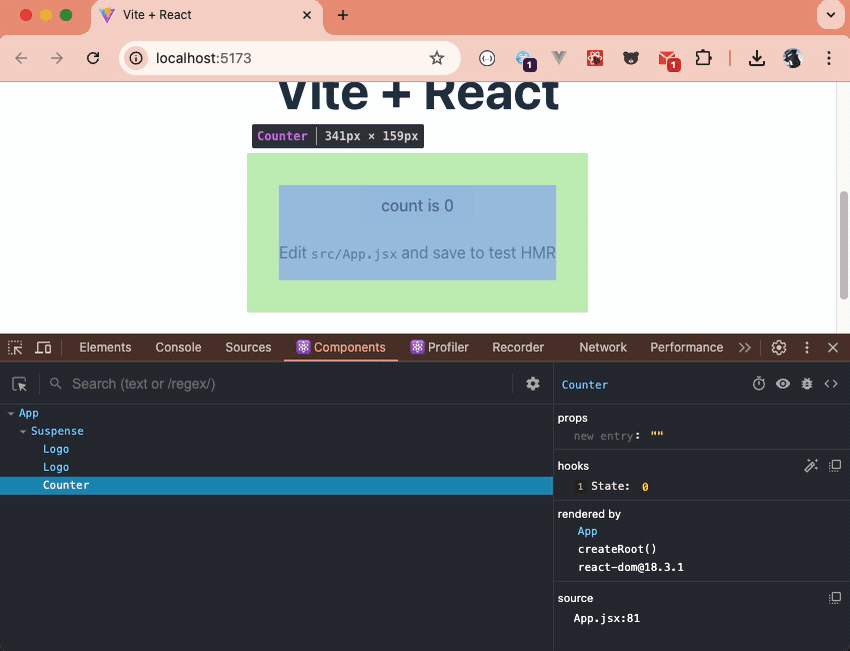The width and height of the screenshot is (850, 651).
Task: Open the Downloads panel
Action: point(757,58)
